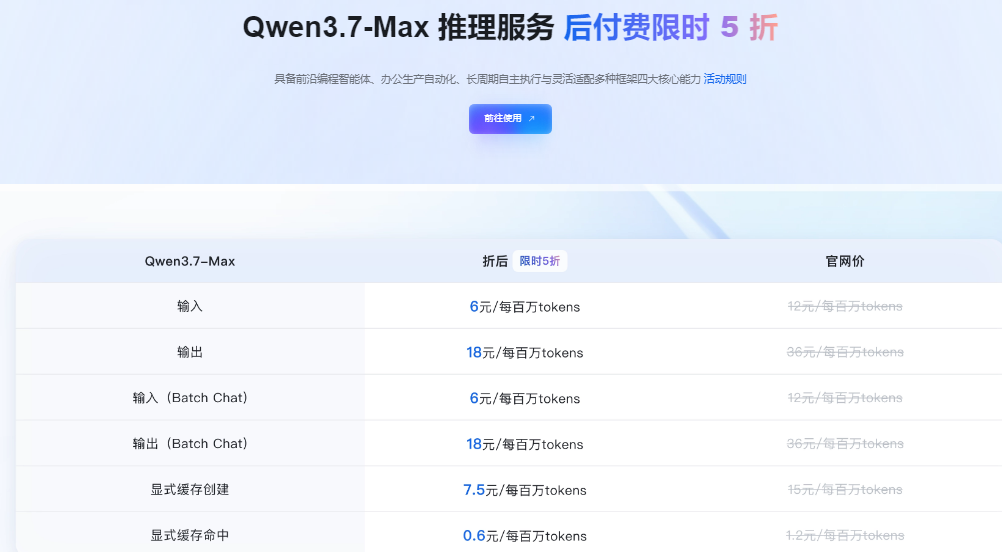Click the 官网价 column header

(x=845, y=261)
